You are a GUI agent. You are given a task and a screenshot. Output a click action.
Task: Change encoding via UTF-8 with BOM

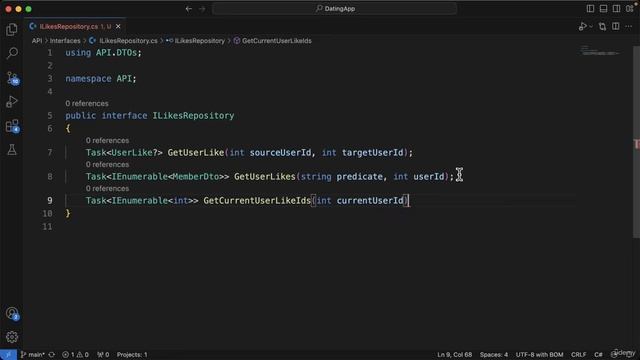point(539,355)
